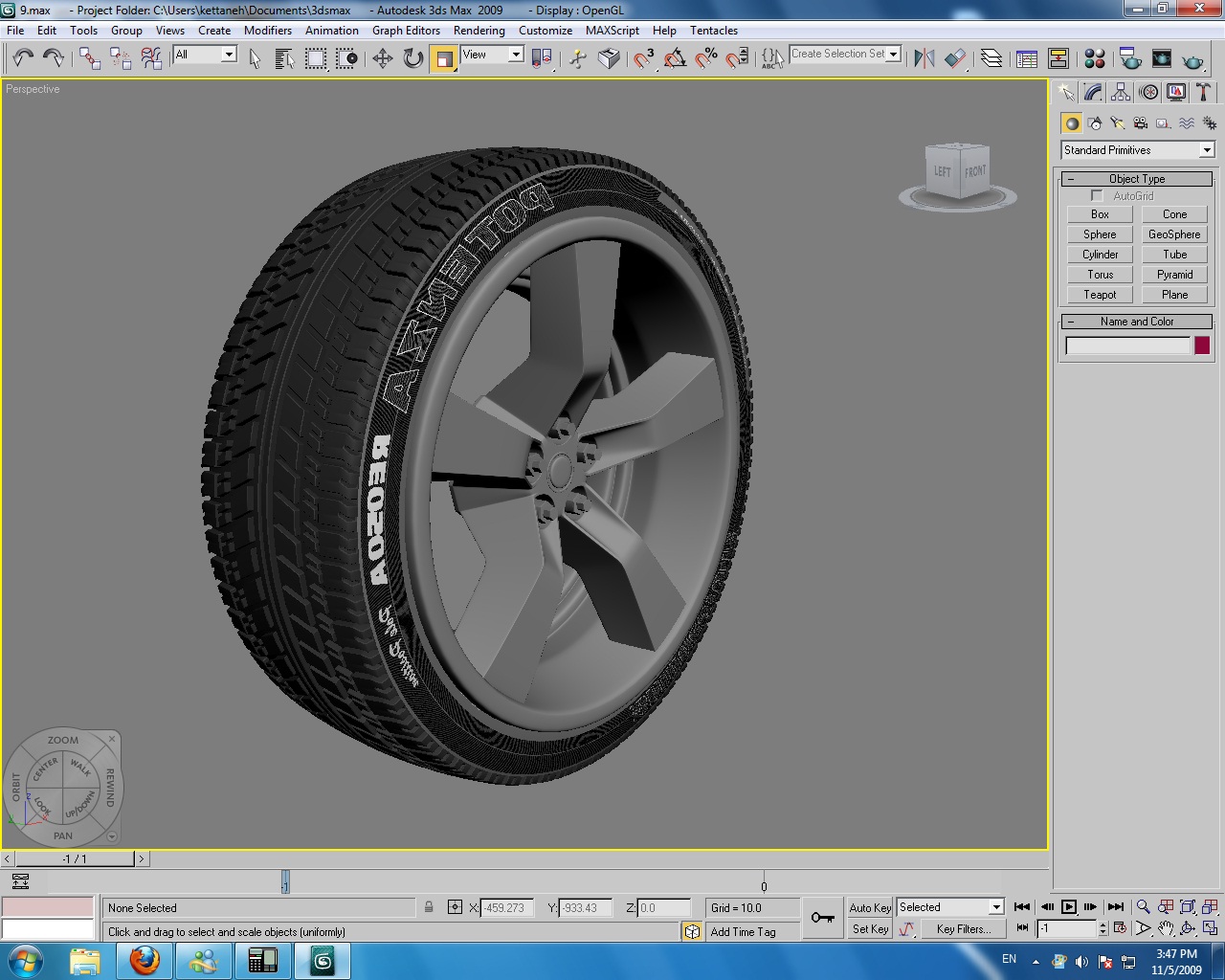
Task: Click the object name input field
Action: (x=1127, y=345)
